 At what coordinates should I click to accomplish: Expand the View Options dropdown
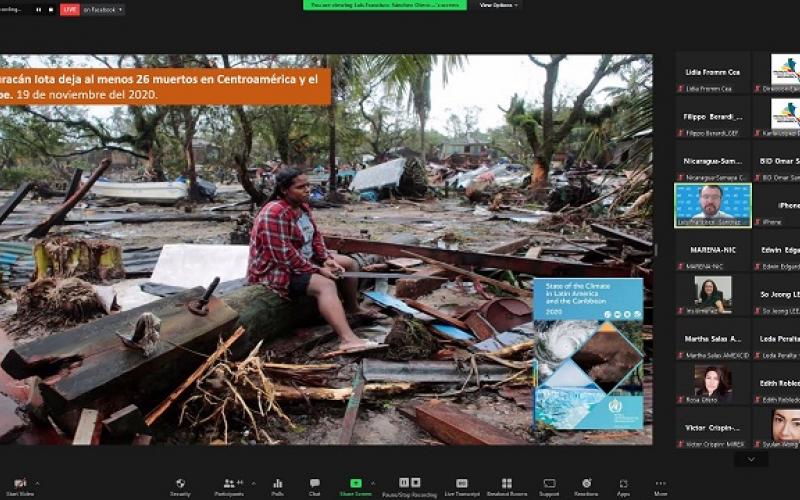click(x=498, y=5)
